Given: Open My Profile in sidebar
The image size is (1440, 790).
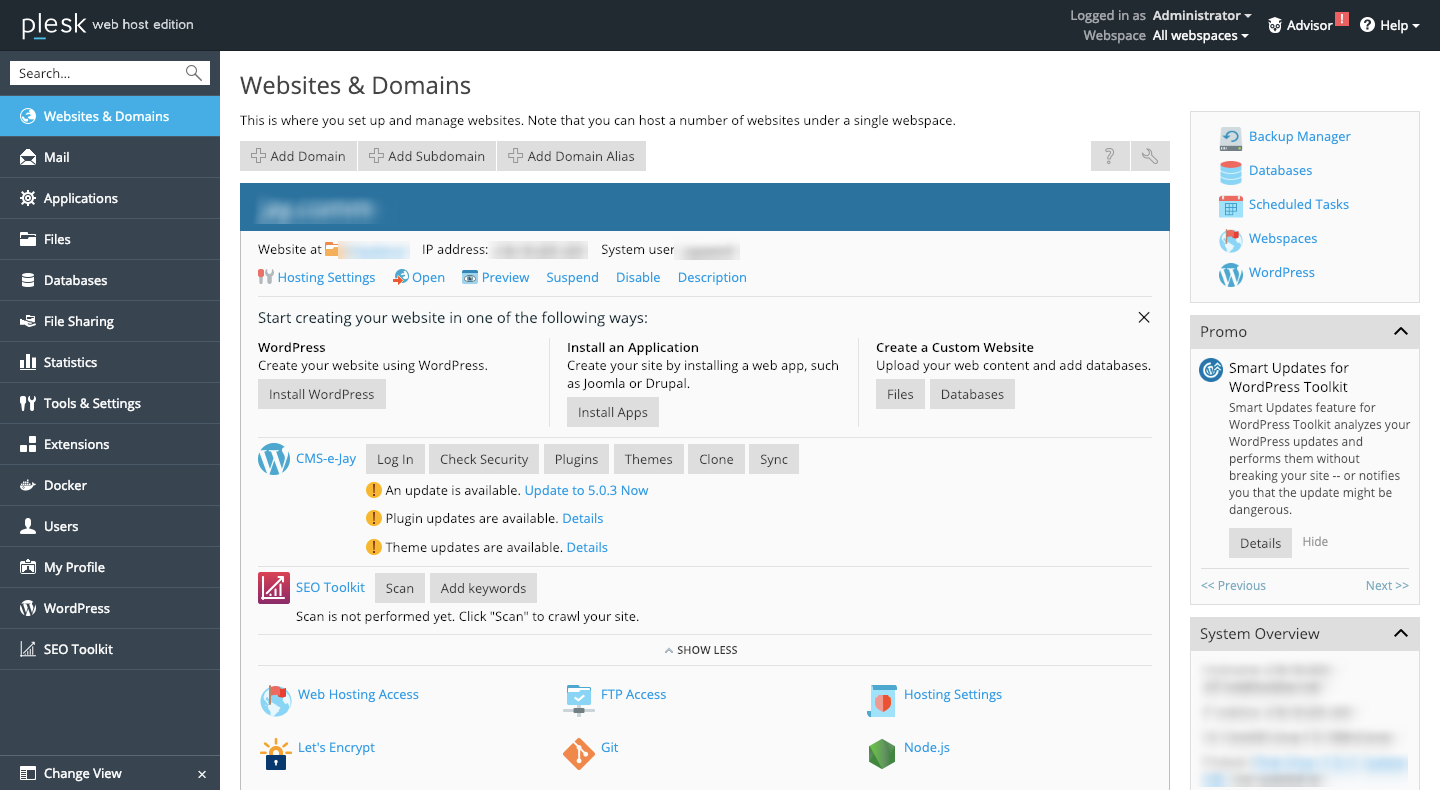Looking at the screenshot, I should pos(110,567).
